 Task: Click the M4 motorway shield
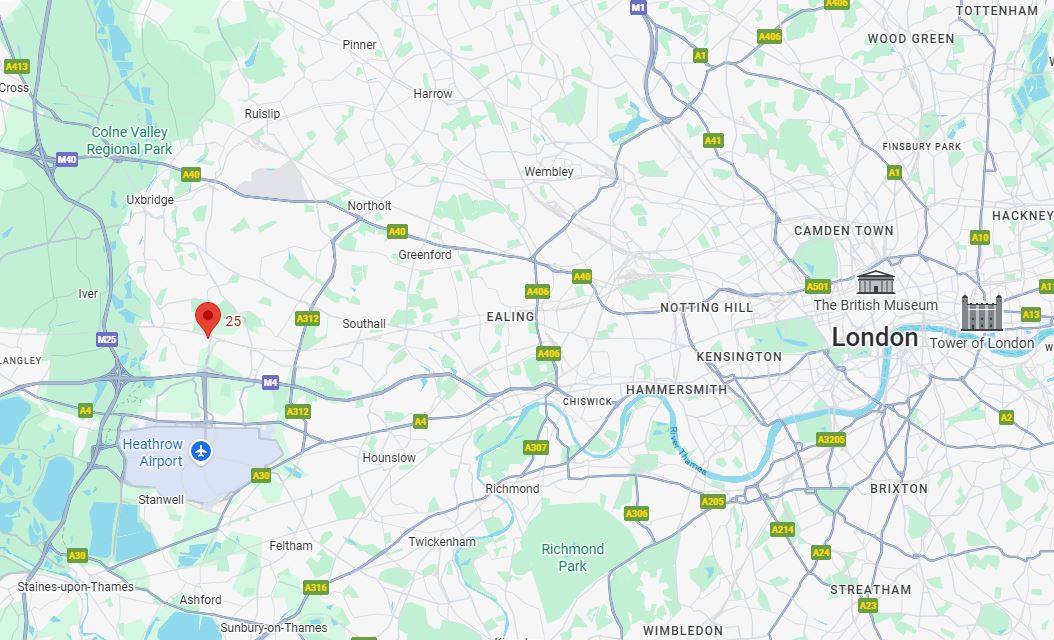point(270,383)
